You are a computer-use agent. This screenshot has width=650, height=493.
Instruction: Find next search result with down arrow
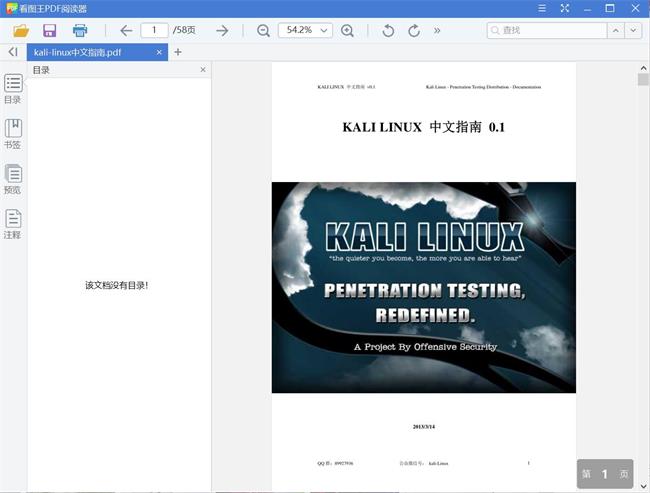point(633,30)
